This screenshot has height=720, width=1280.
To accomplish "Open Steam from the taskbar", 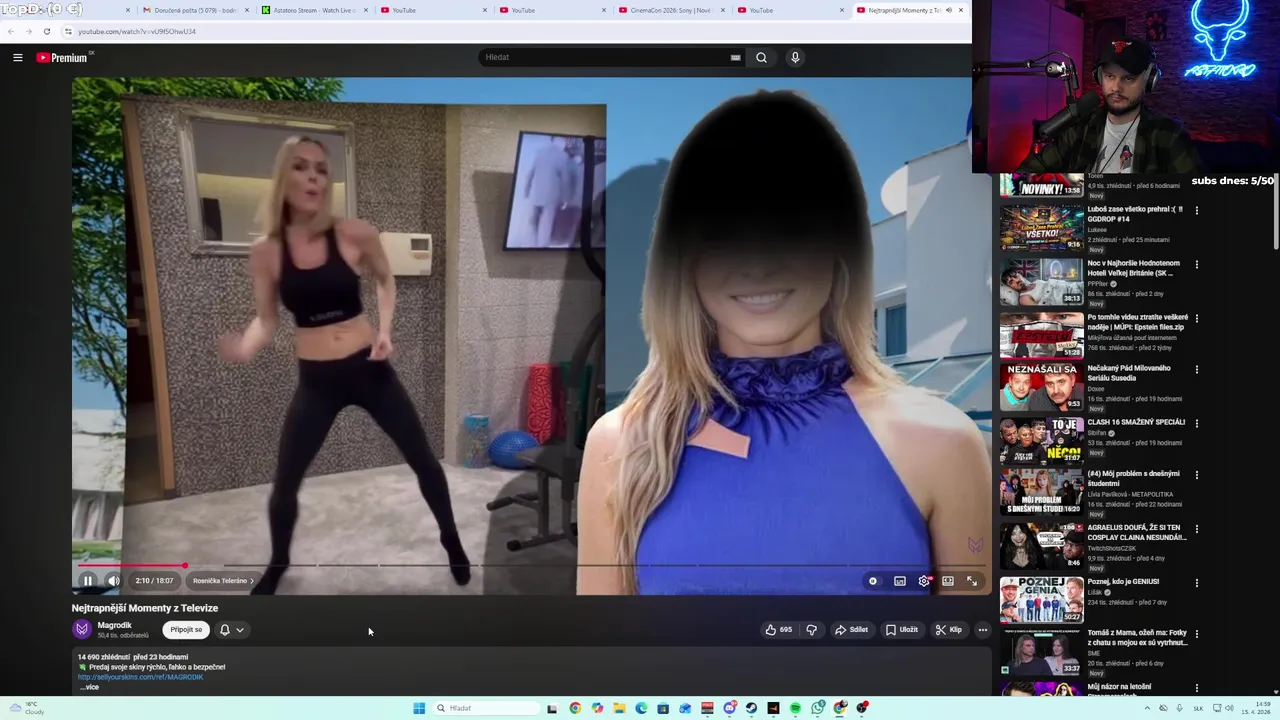I will (x=751, y=708).
